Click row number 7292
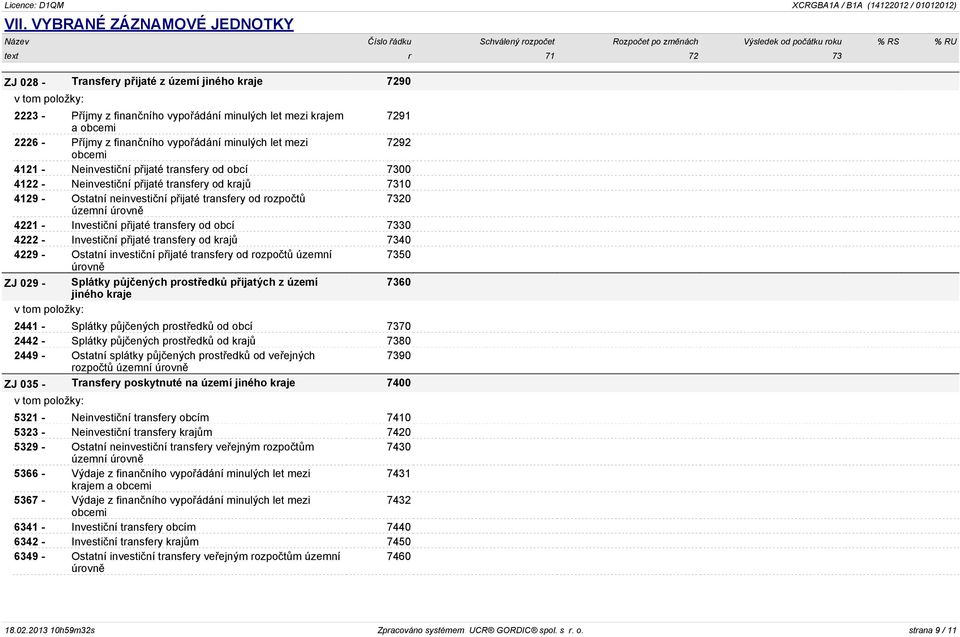The width and height of the screenshot is (960, 637). point(399,143)
